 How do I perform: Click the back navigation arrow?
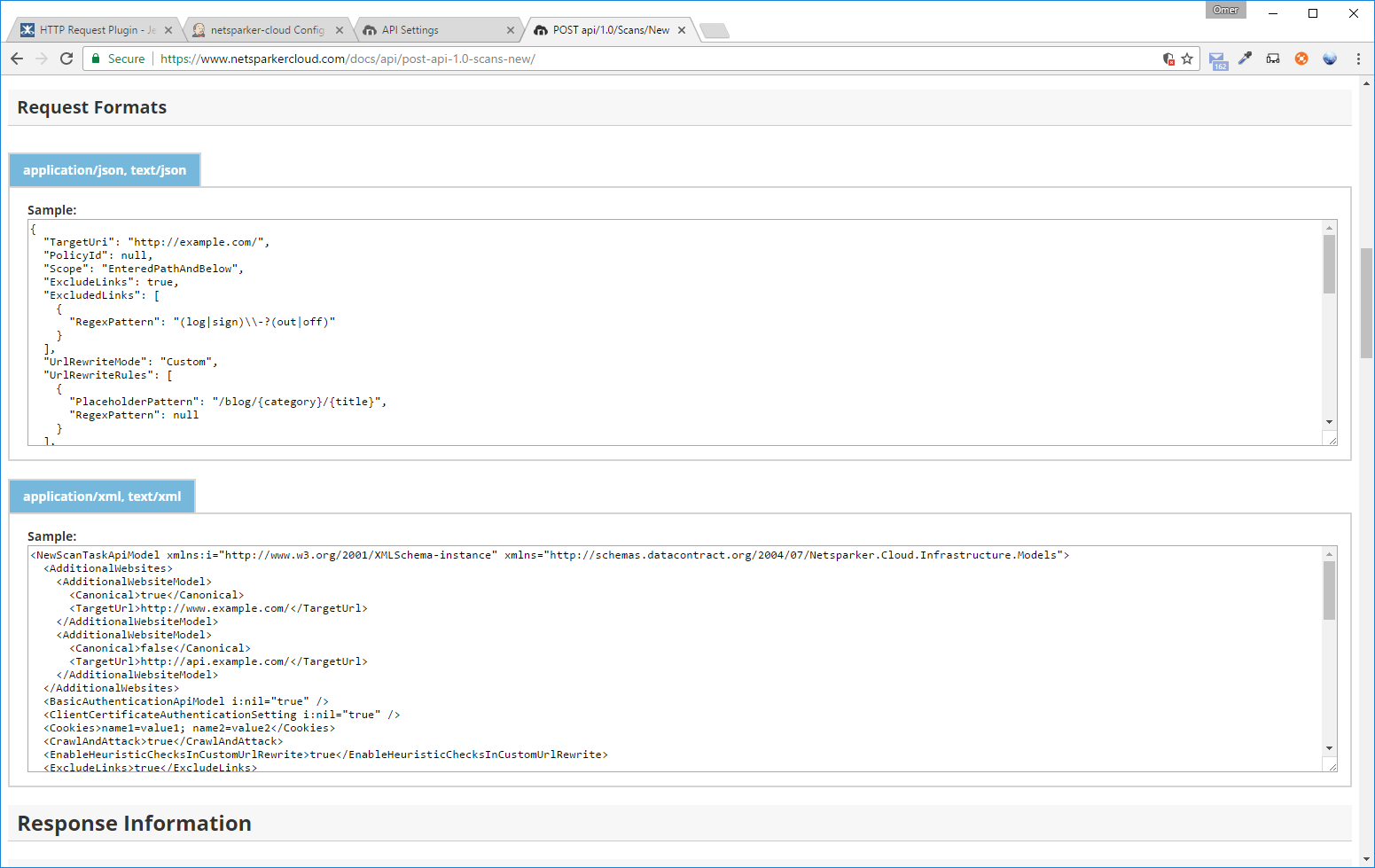[x=17, y=59]
